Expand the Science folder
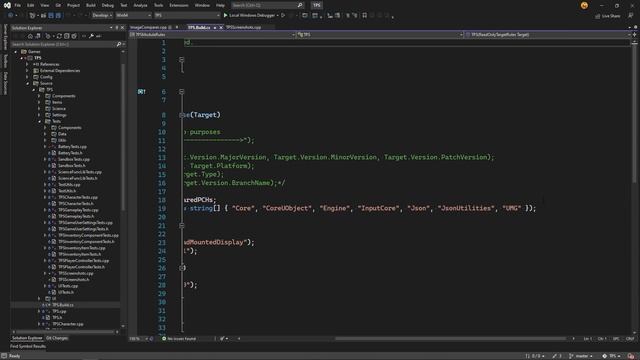 [x=40, y=109]
